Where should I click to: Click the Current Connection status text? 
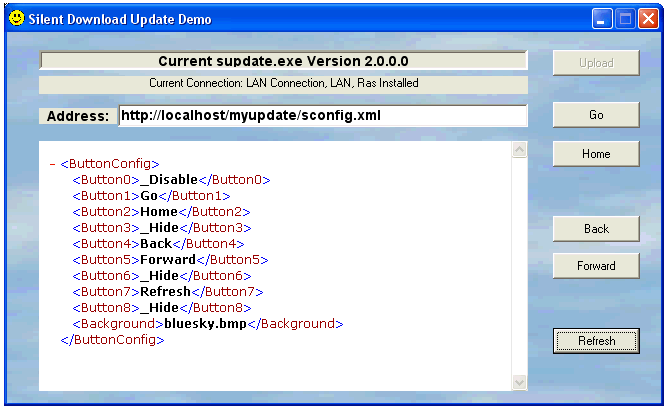pyautogui.click(x=283, y=83)
